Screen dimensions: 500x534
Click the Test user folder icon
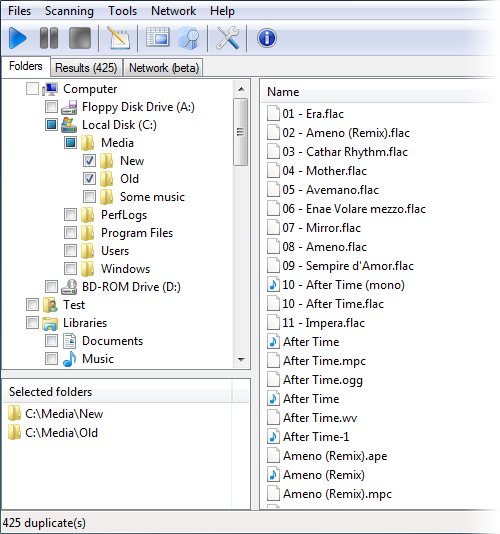[x=50, y=305]
